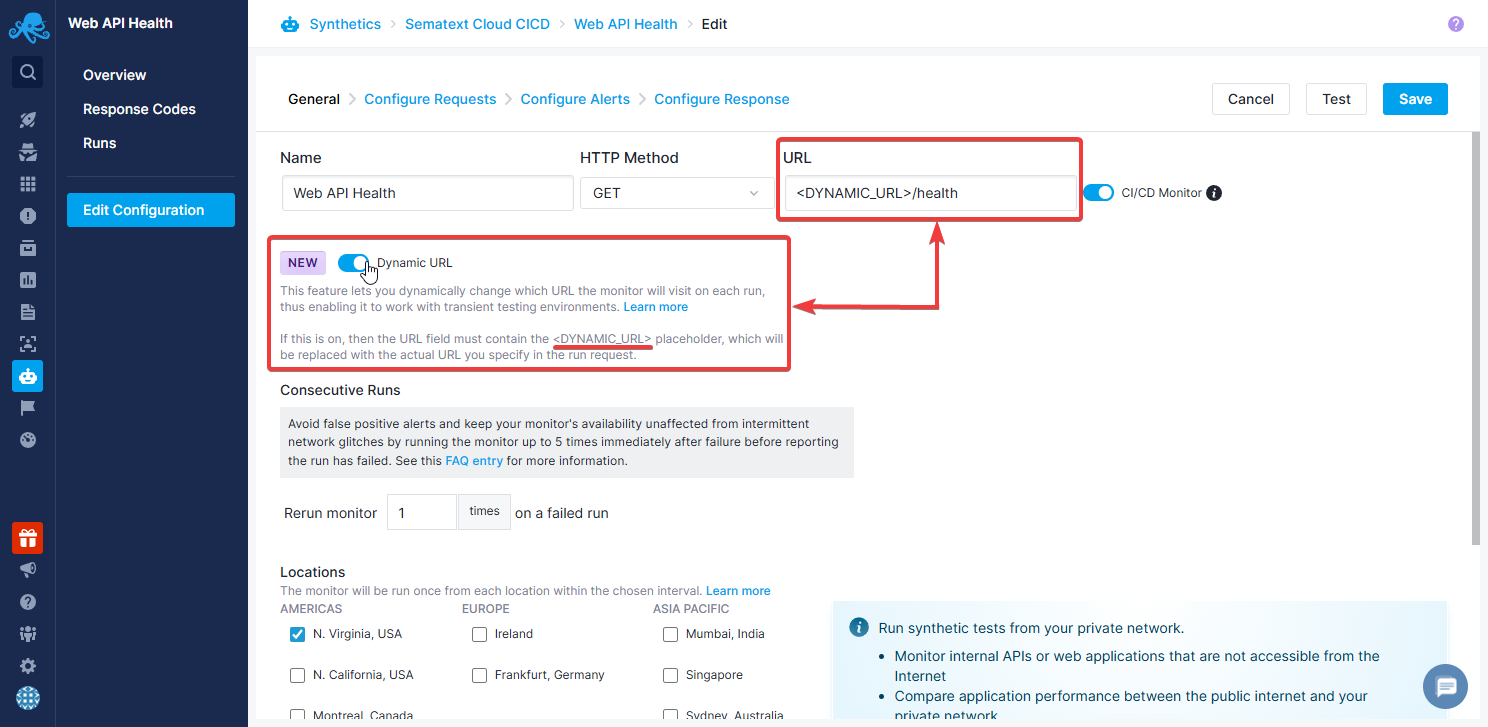Check the Frankfurt, Germany location
1488x727 pixels.
(x=479, y=675)
